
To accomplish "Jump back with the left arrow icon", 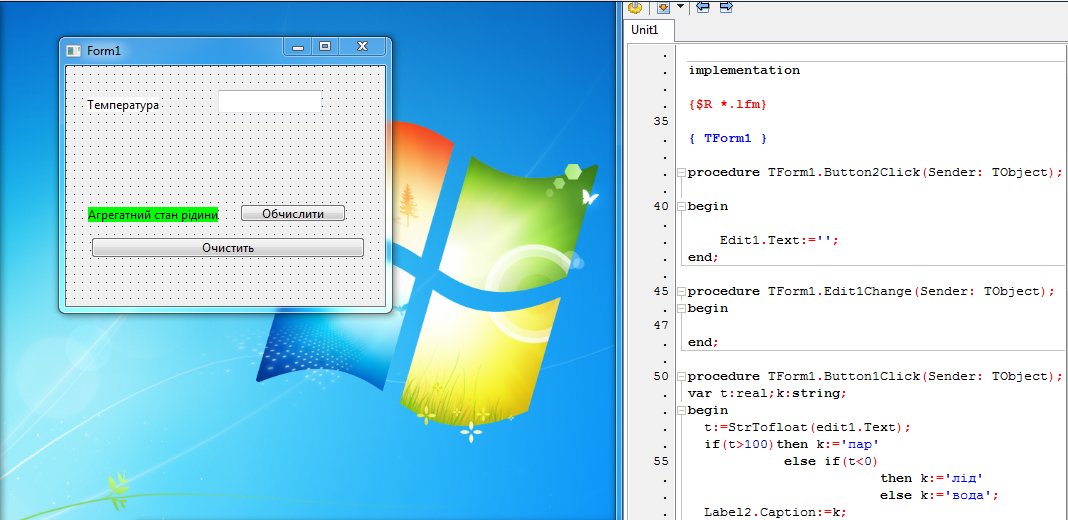I will point(703,7).
